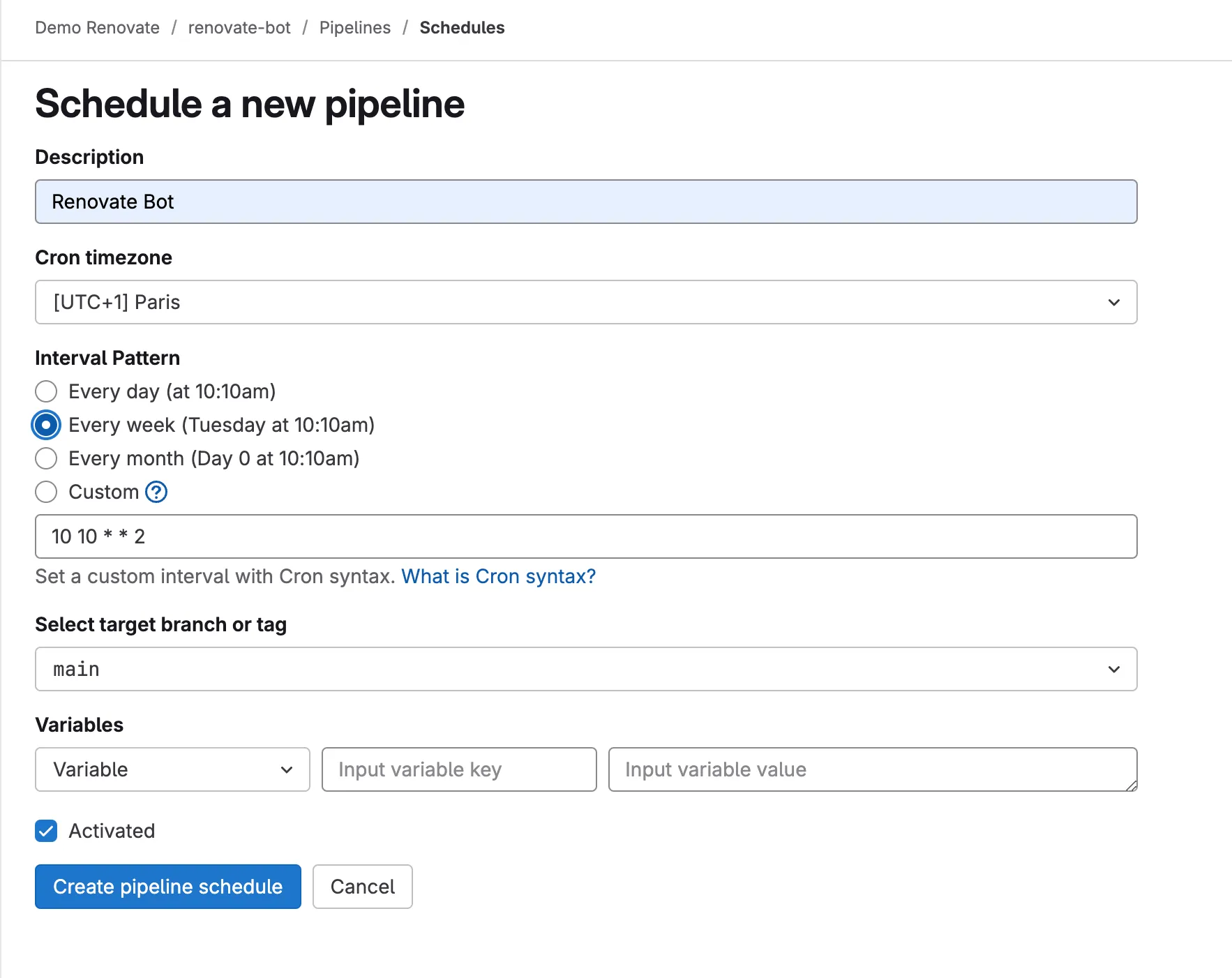Image resolution: width=1232 pixels, height=978 pixels.
Task: Click the Schedules breadcrumb item
Action: [x=462, y=28]
